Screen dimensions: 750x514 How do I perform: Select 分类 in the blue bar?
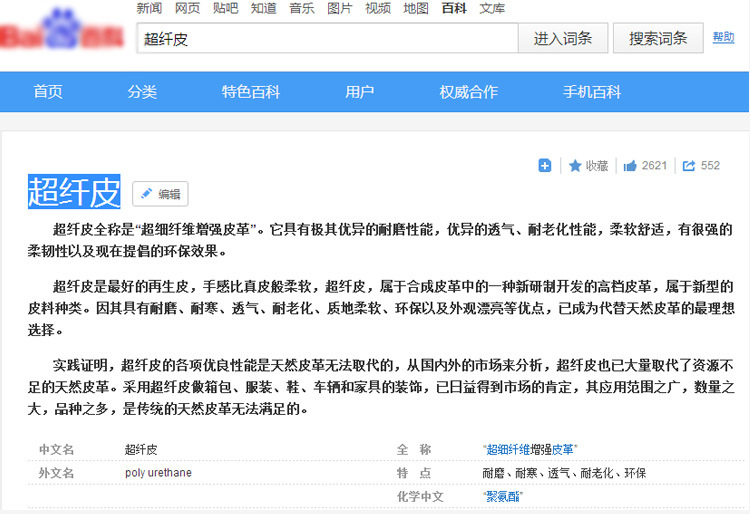click(142, 91)
